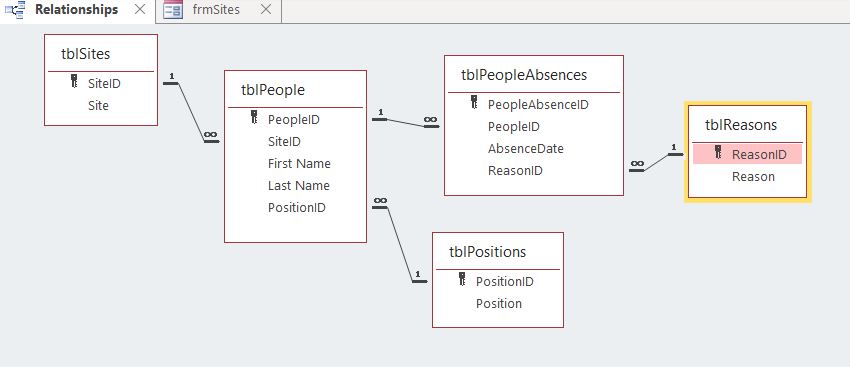Select the tblPeopleAbsences table header
Viewport: 850px width, 367px height.
(534, 74)
